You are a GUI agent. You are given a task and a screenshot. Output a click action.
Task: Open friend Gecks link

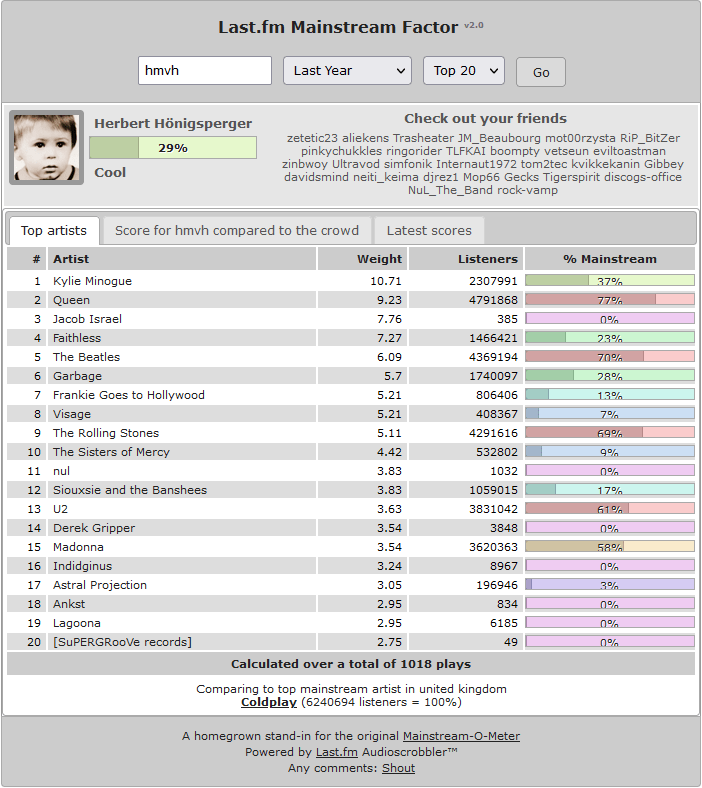click(x=521, y=177)
